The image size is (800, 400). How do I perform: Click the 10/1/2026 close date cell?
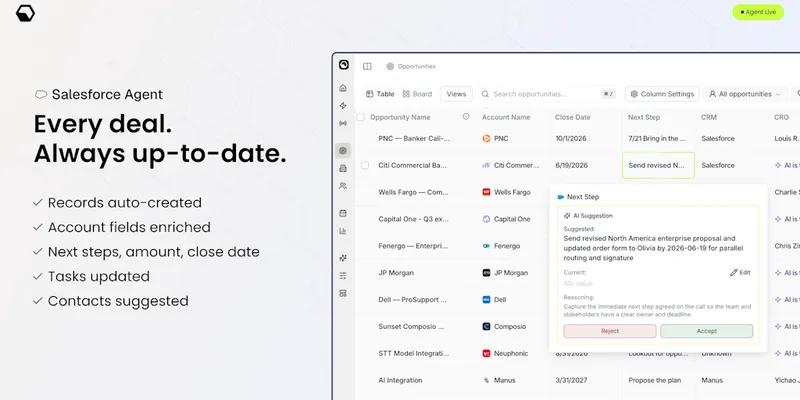tap(570, 138)
